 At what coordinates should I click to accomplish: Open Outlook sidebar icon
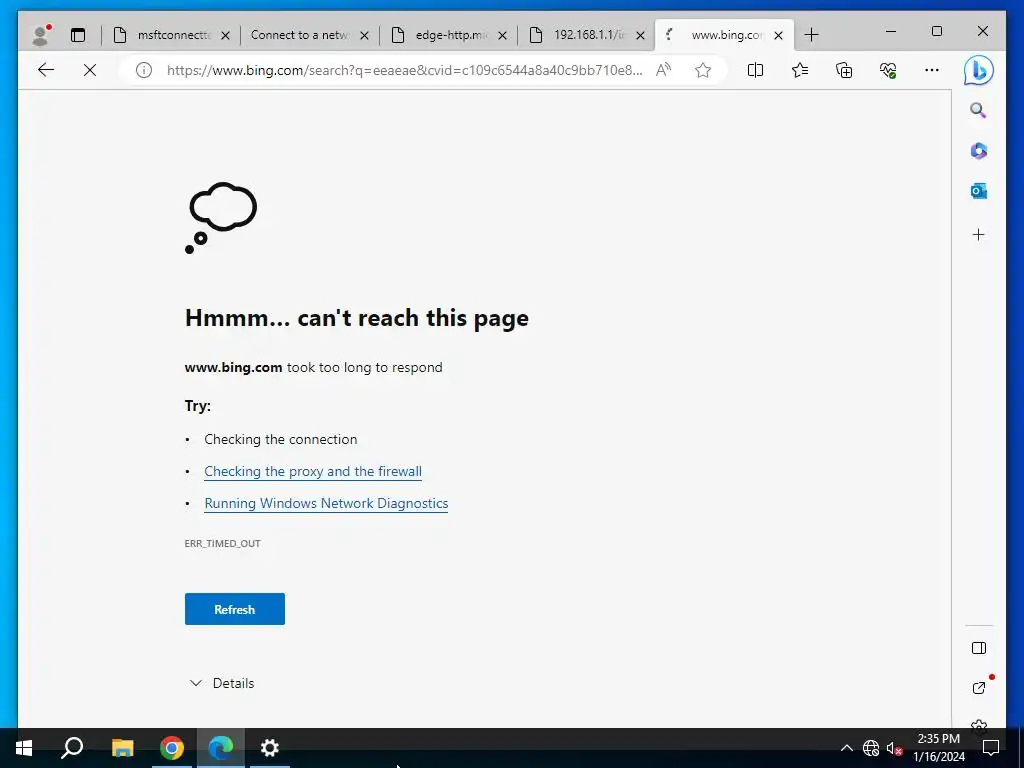click(978, 191)
